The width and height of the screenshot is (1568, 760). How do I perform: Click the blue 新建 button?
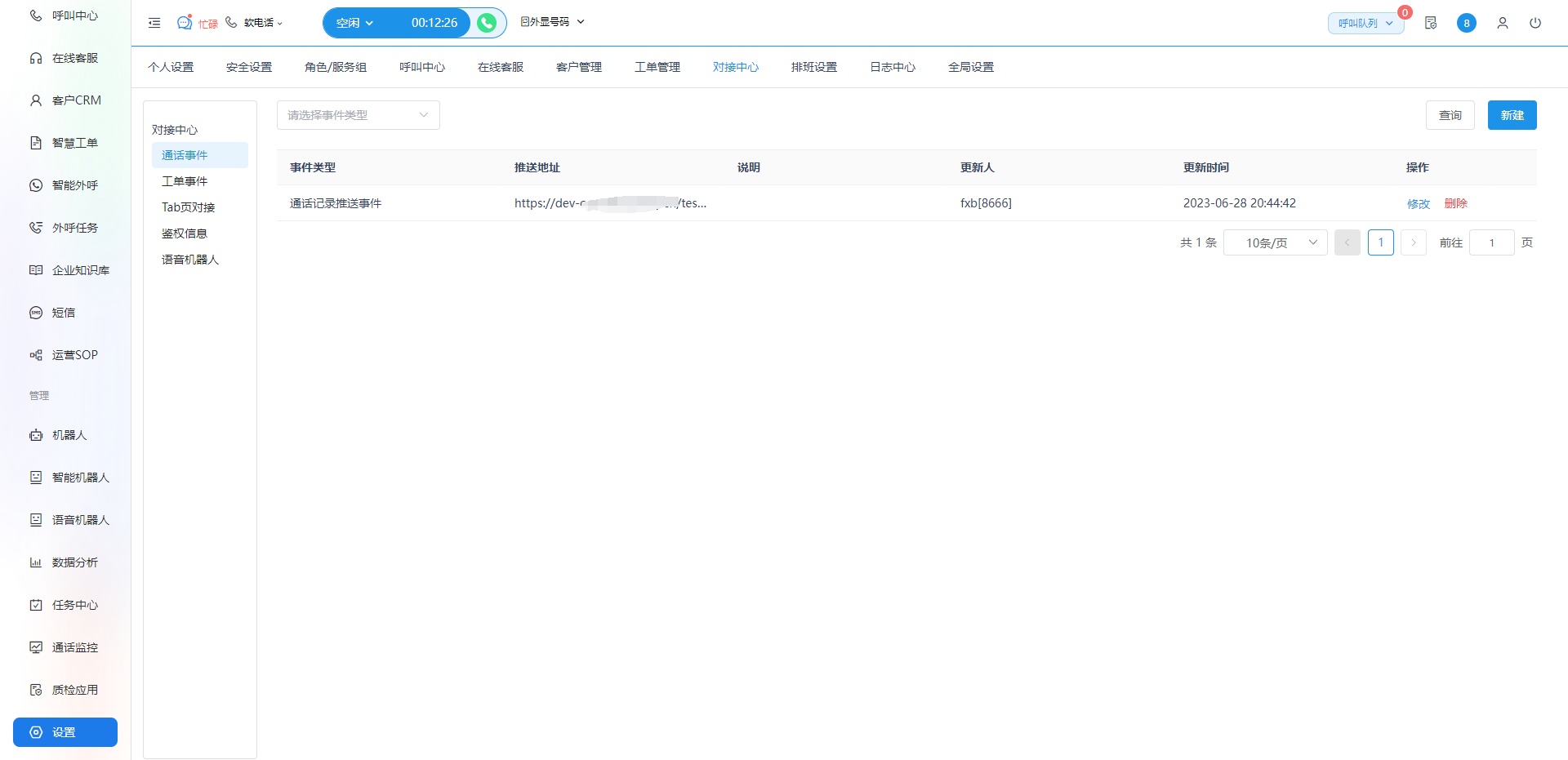click(x=1512, y=115)
